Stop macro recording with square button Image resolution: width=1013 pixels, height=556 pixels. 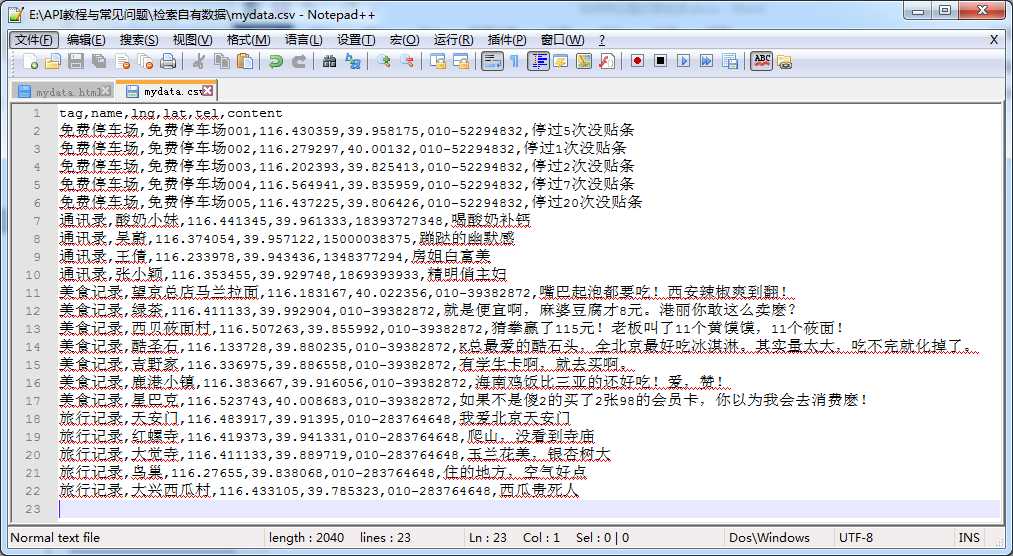pyautogui.click(x=660, y=61)
